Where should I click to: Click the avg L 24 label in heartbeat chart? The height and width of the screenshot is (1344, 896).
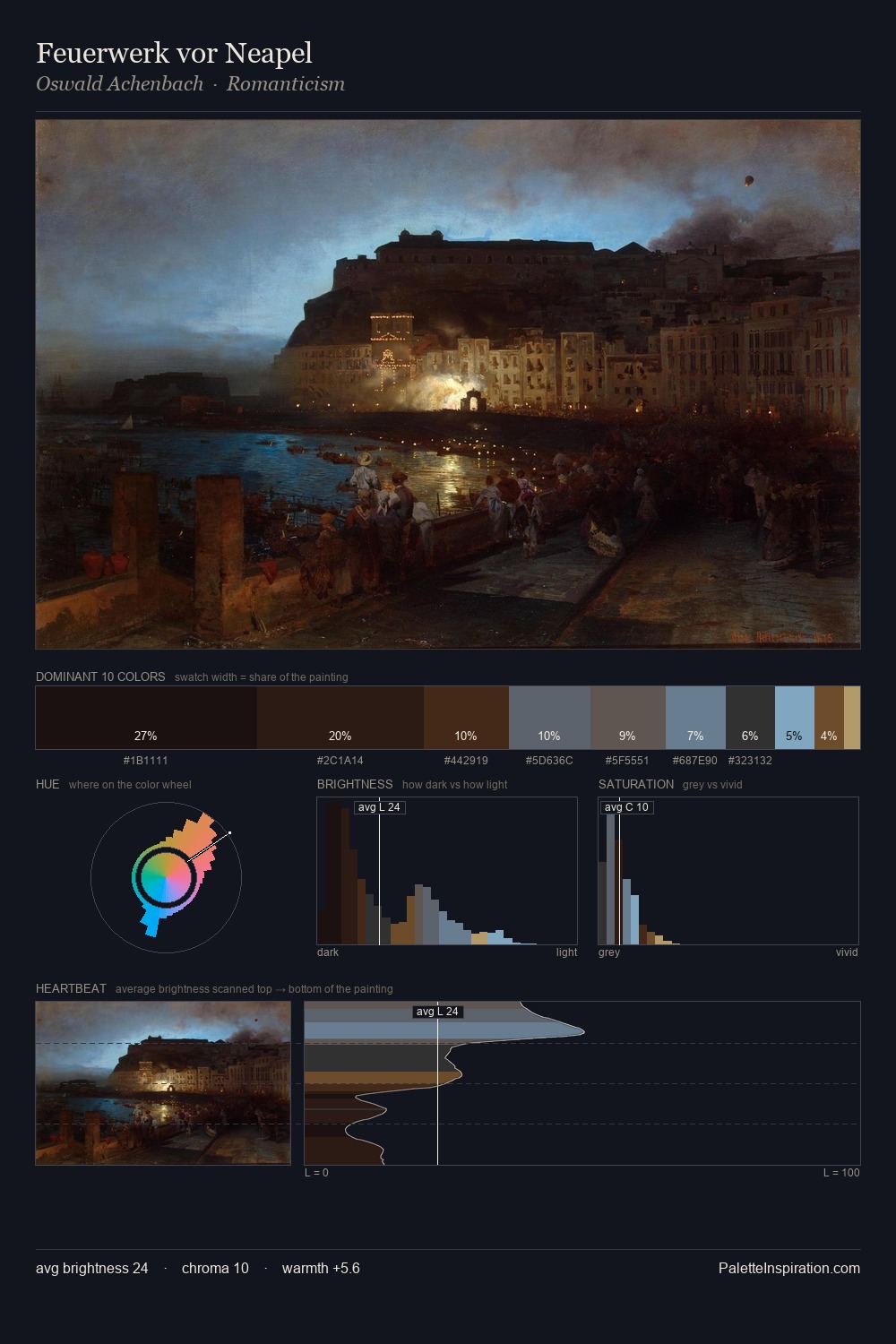pyautogui.click(x=437, y=1012)
